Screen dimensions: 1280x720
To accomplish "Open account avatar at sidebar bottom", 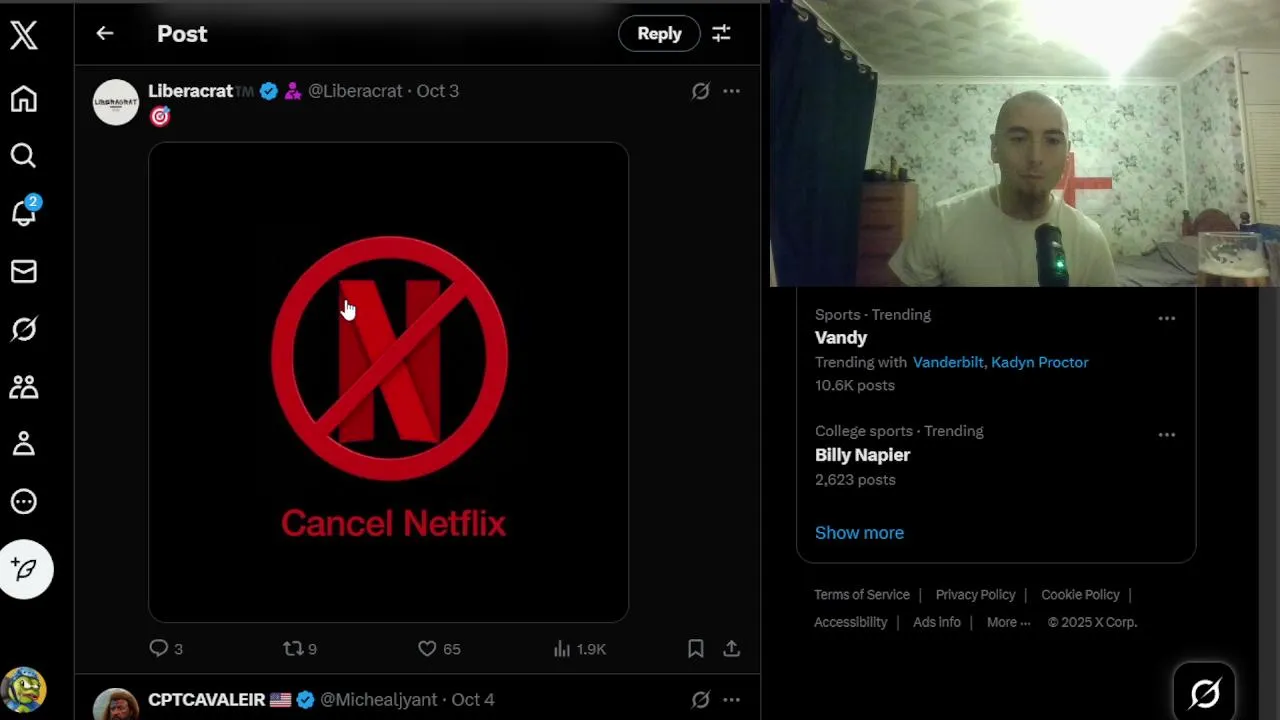I will (24, 690).
